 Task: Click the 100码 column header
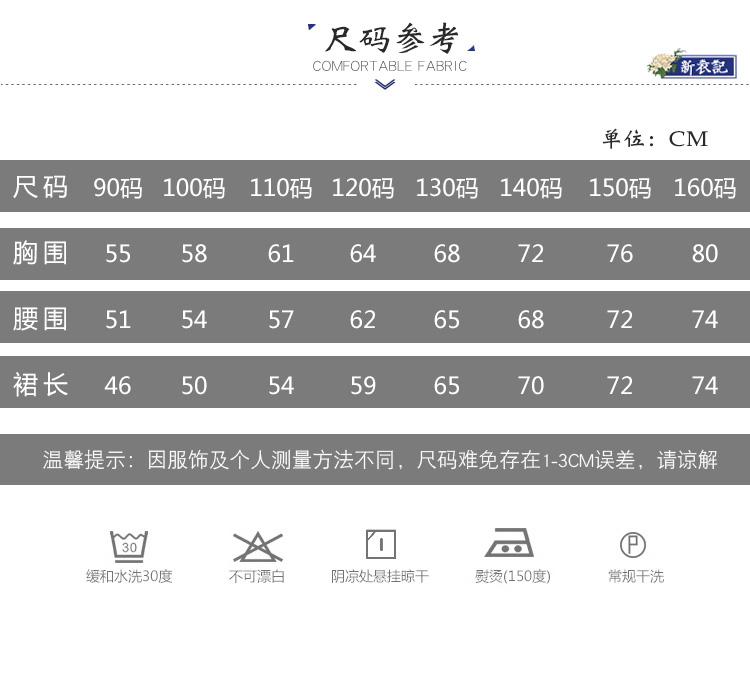(x=194, y=187)
